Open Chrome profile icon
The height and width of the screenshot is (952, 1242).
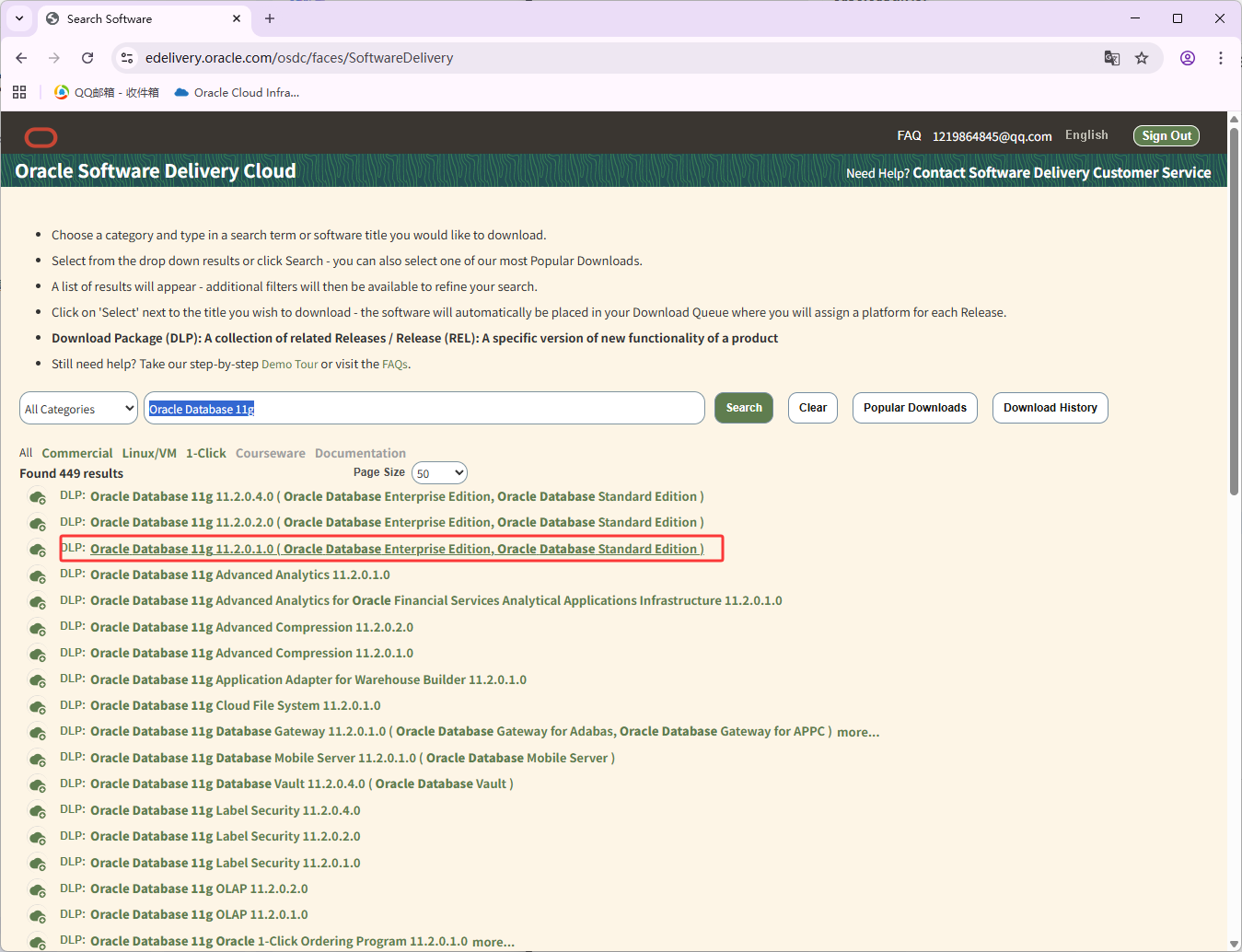(1188, 58)
